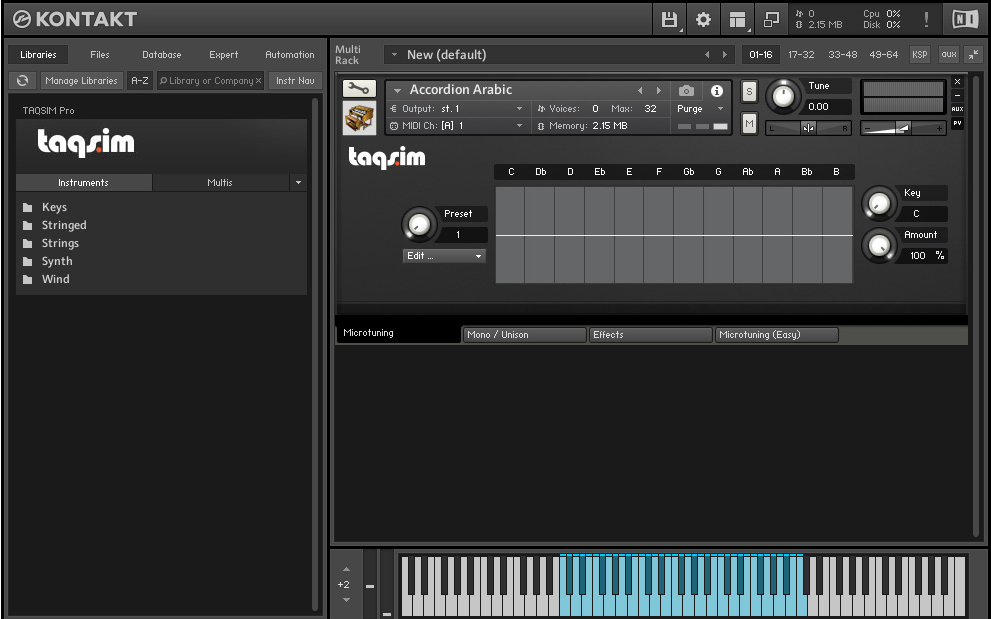The height and width of the screenshot is (619, 991).
Task: Remove the Accordion Arabic instrument
Action: 958,82
